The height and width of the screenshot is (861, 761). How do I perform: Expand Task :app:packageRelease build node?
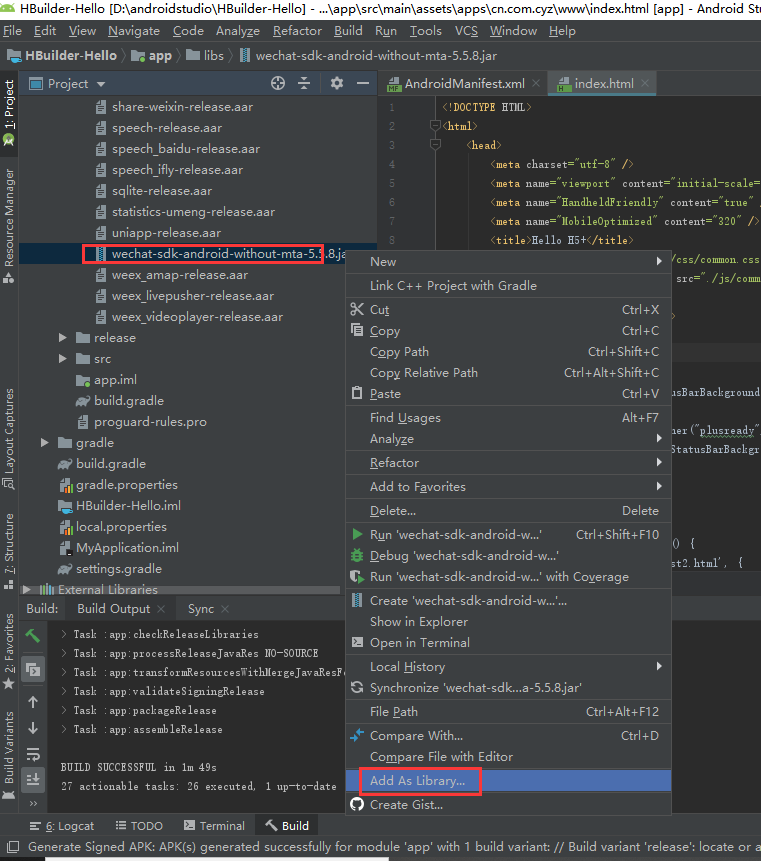[x=64, y=711]
